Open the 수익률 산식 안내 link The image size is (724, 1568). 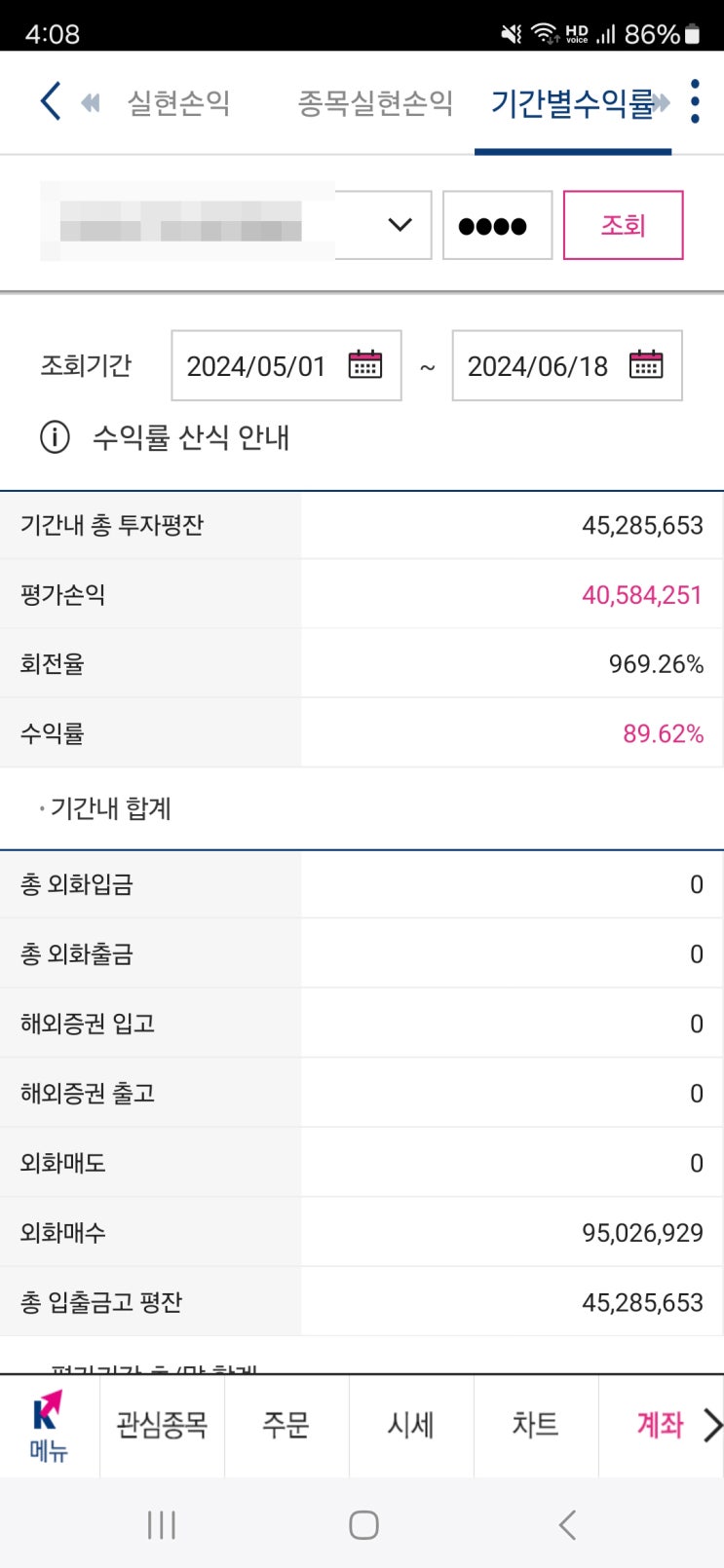[x=191, y=437]
